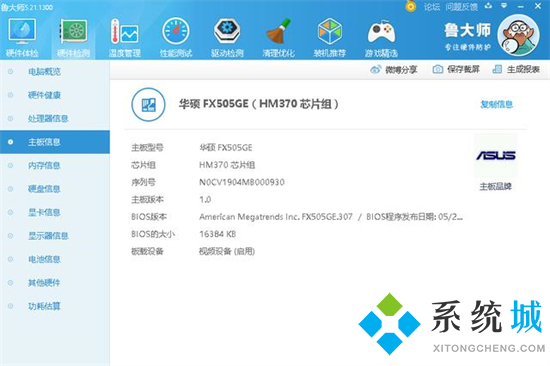The height and width of the screenshot is (366, 550).
Task: Click 复制信息 copy info link
Action: coord(496,104)
